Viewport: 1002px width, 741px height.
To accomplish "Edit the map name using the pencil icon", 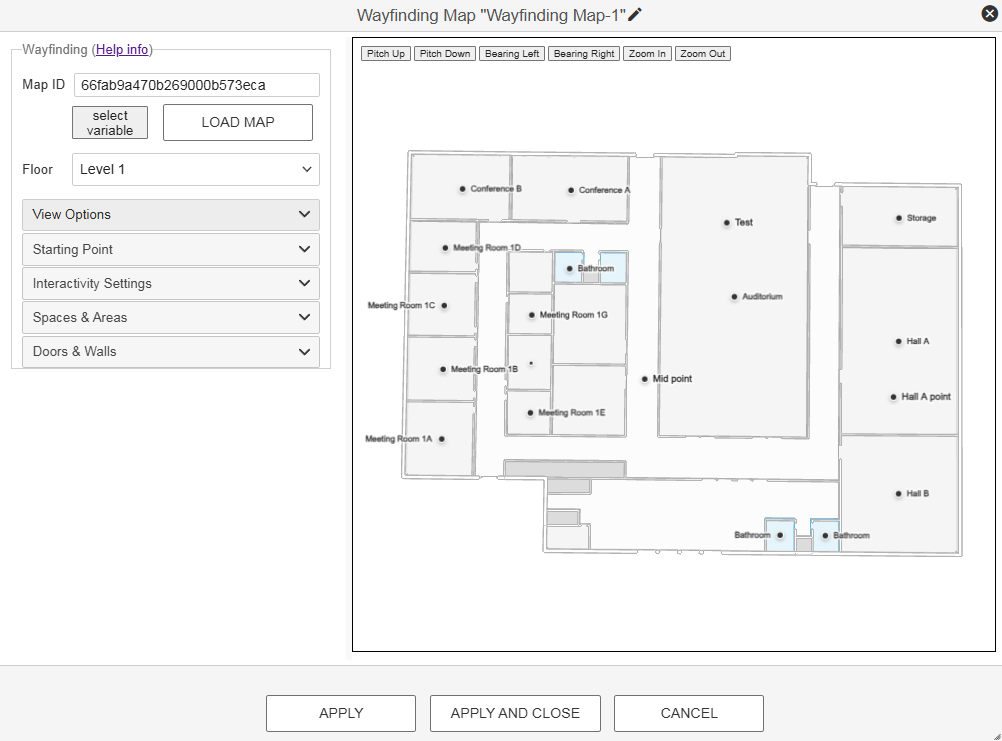I will pyautogui.click(x=635, y=15).
